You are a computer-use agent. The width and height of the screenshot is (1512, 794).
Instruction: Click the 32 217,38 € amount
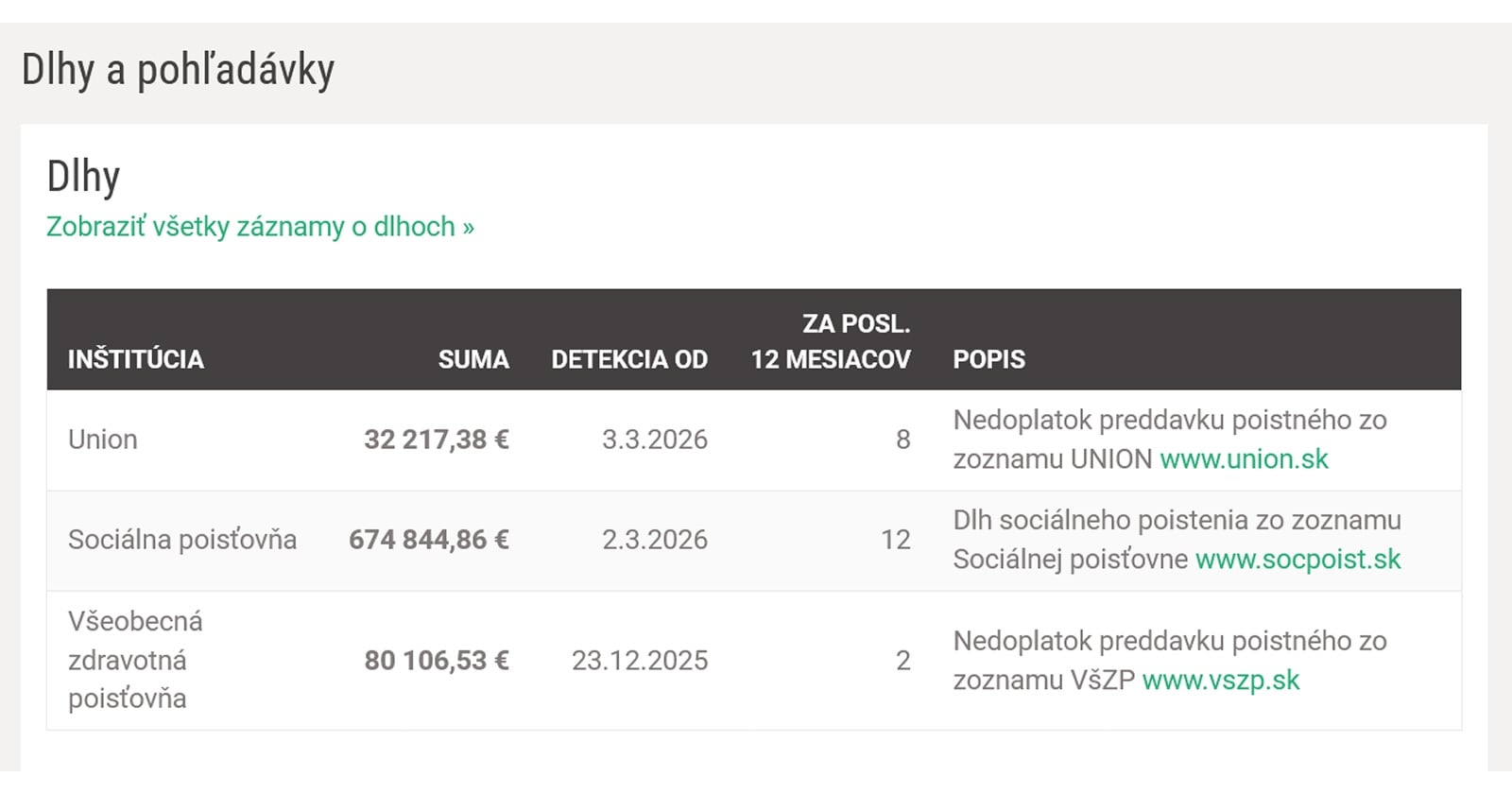pos(437,440)
